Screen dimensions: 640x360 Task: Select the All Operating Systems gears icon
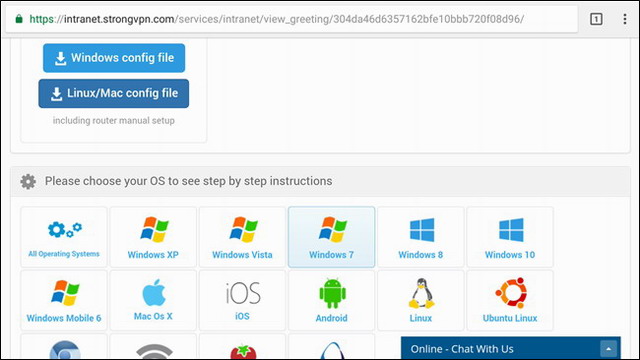(64, 229)
